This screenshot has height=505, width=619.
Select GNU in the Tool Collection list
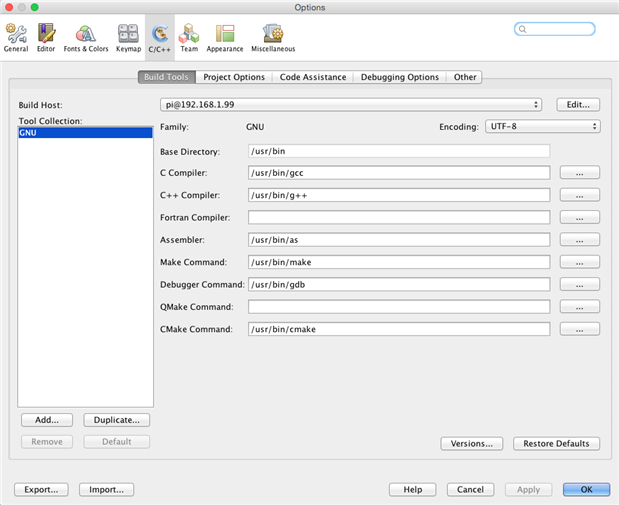pyautogui.click(x=85, y=132)
